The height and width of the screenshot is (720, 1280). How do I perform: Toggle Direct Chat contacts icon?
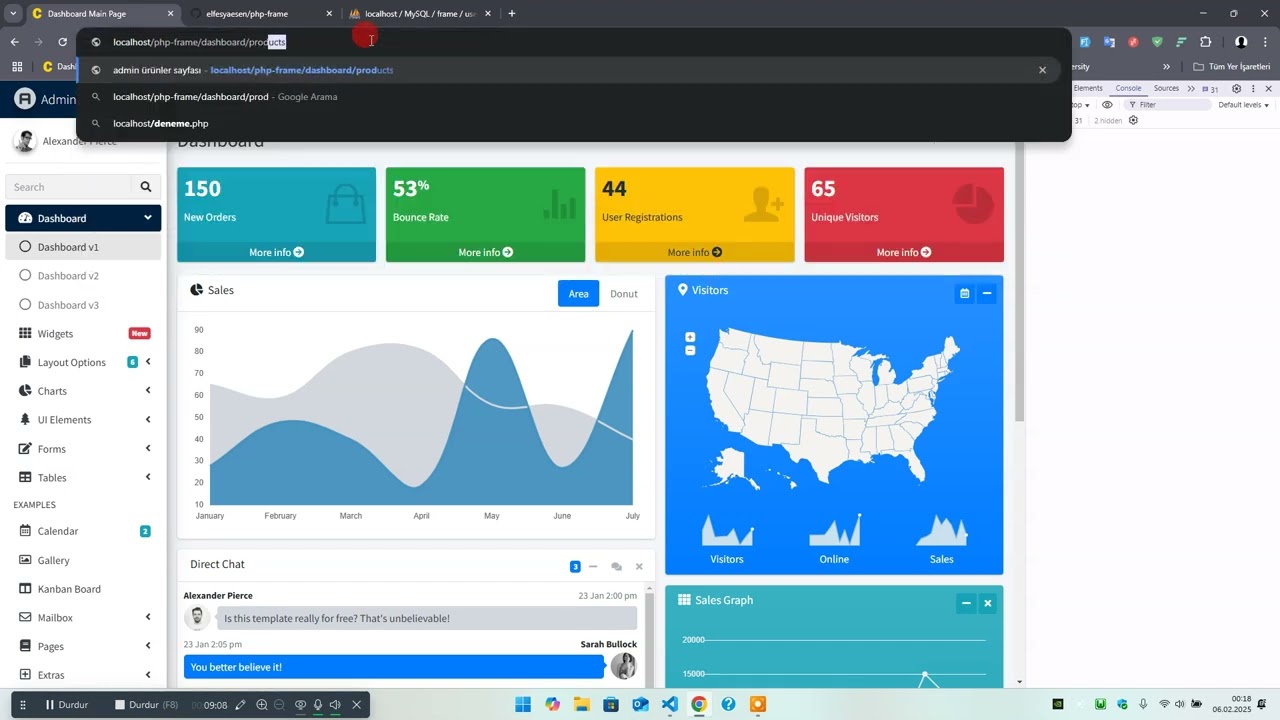[x=616, y=566]
